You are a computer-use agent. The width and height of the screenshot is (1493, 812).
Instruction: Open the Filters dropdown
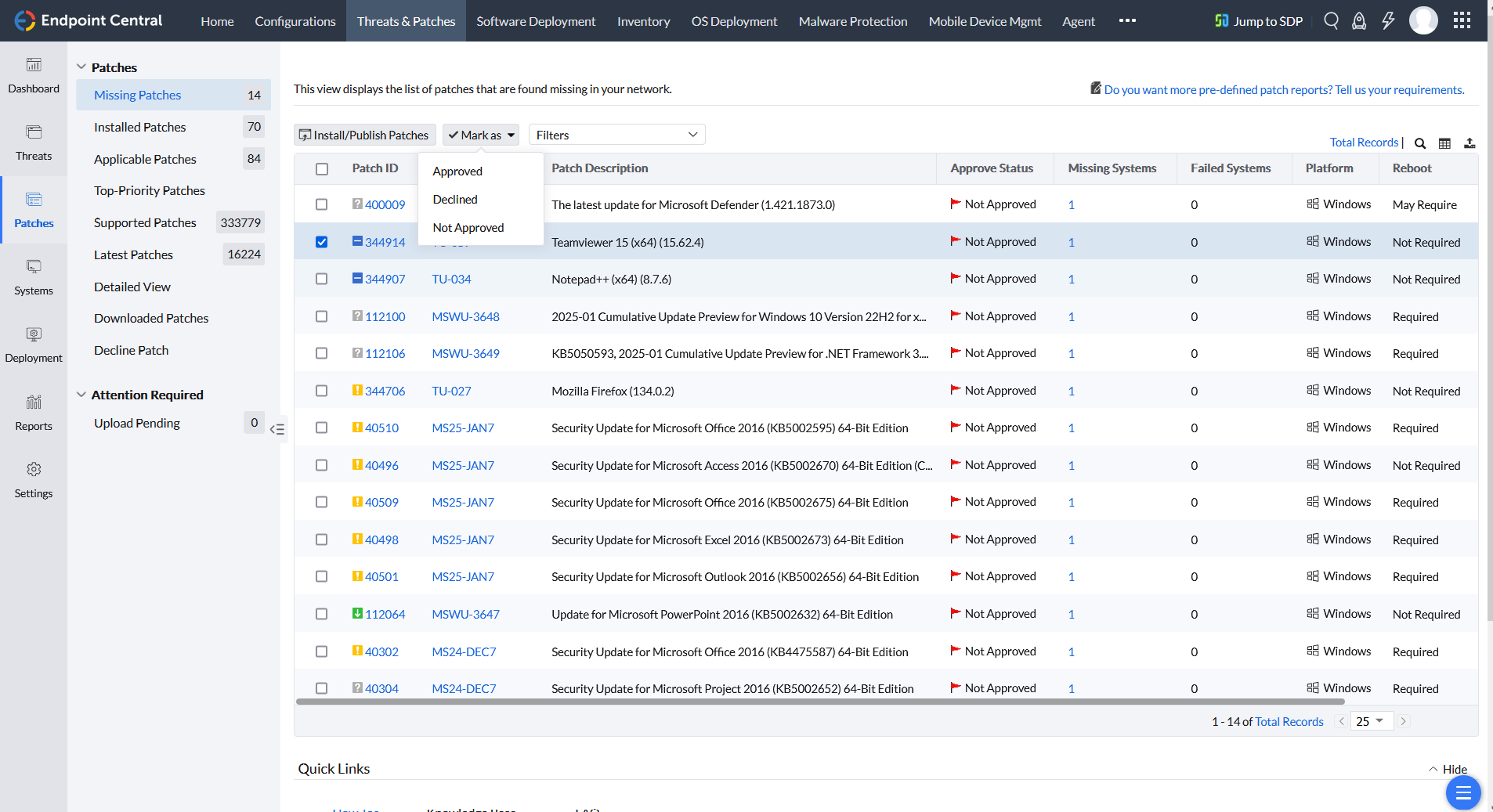point(616,135)
